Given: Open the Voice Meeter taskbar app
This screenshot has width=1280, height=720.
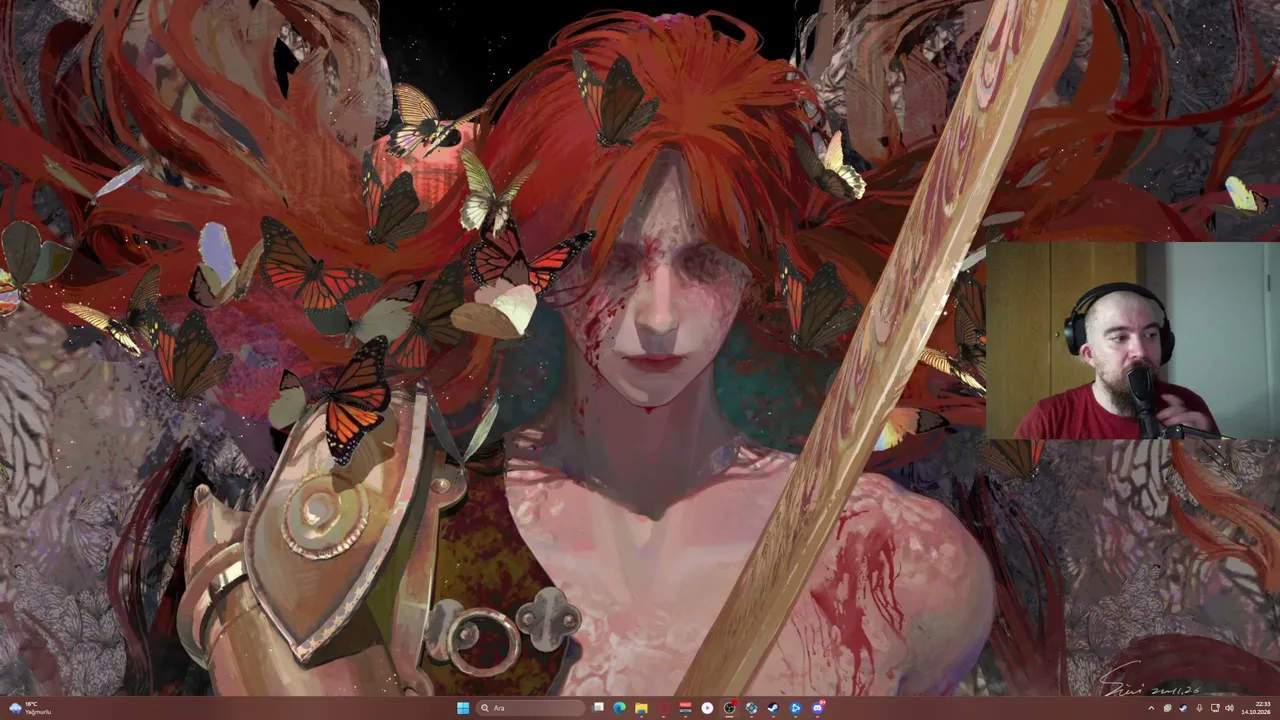Looking at the screenshot, I should click(x=685, y=708).
